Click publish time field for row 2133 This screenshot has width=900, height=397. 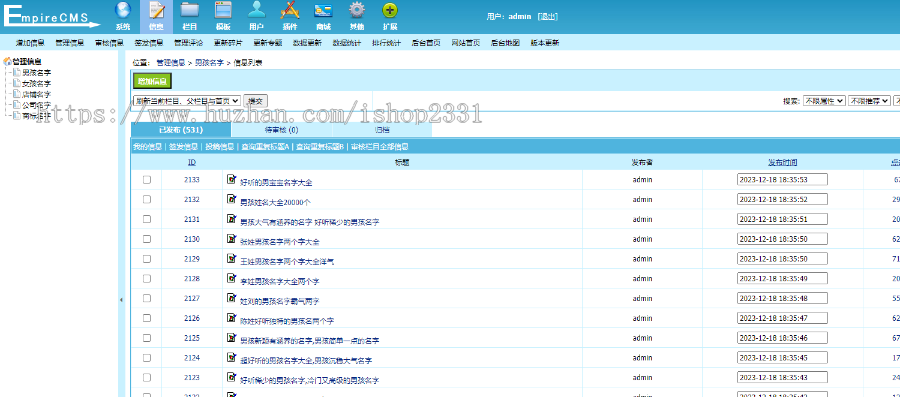click(782, 180)
